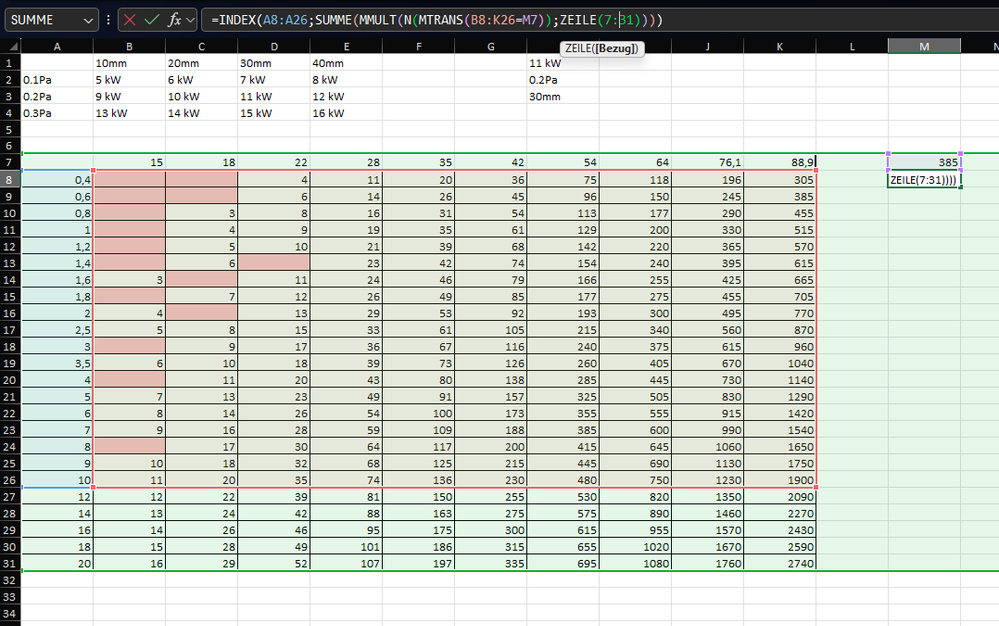Click the ZEILE([Bezug]) function tooltip
The image size is (999, 626).
[x=601, y=48]
